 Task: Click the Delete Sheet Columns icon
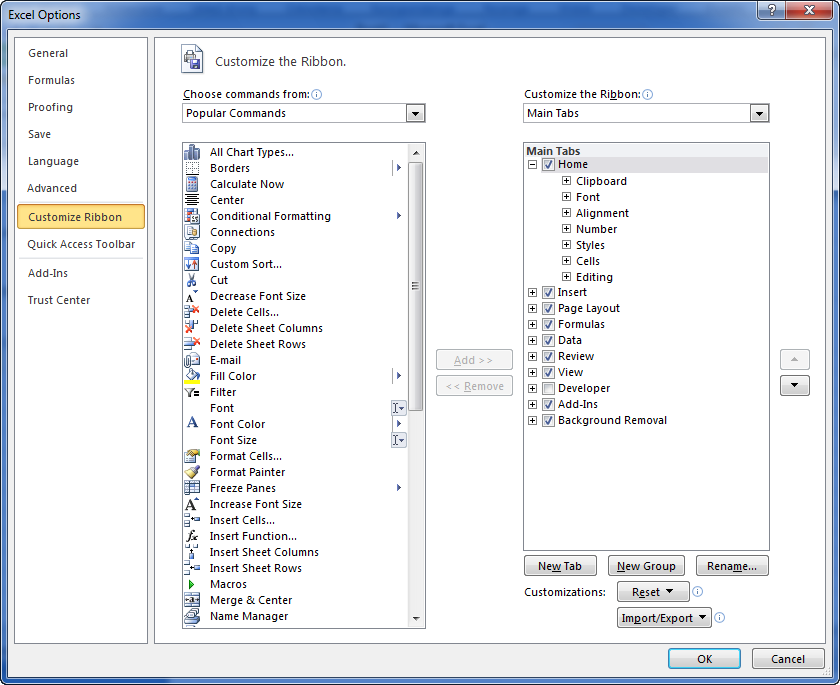[x=192, y=328]
